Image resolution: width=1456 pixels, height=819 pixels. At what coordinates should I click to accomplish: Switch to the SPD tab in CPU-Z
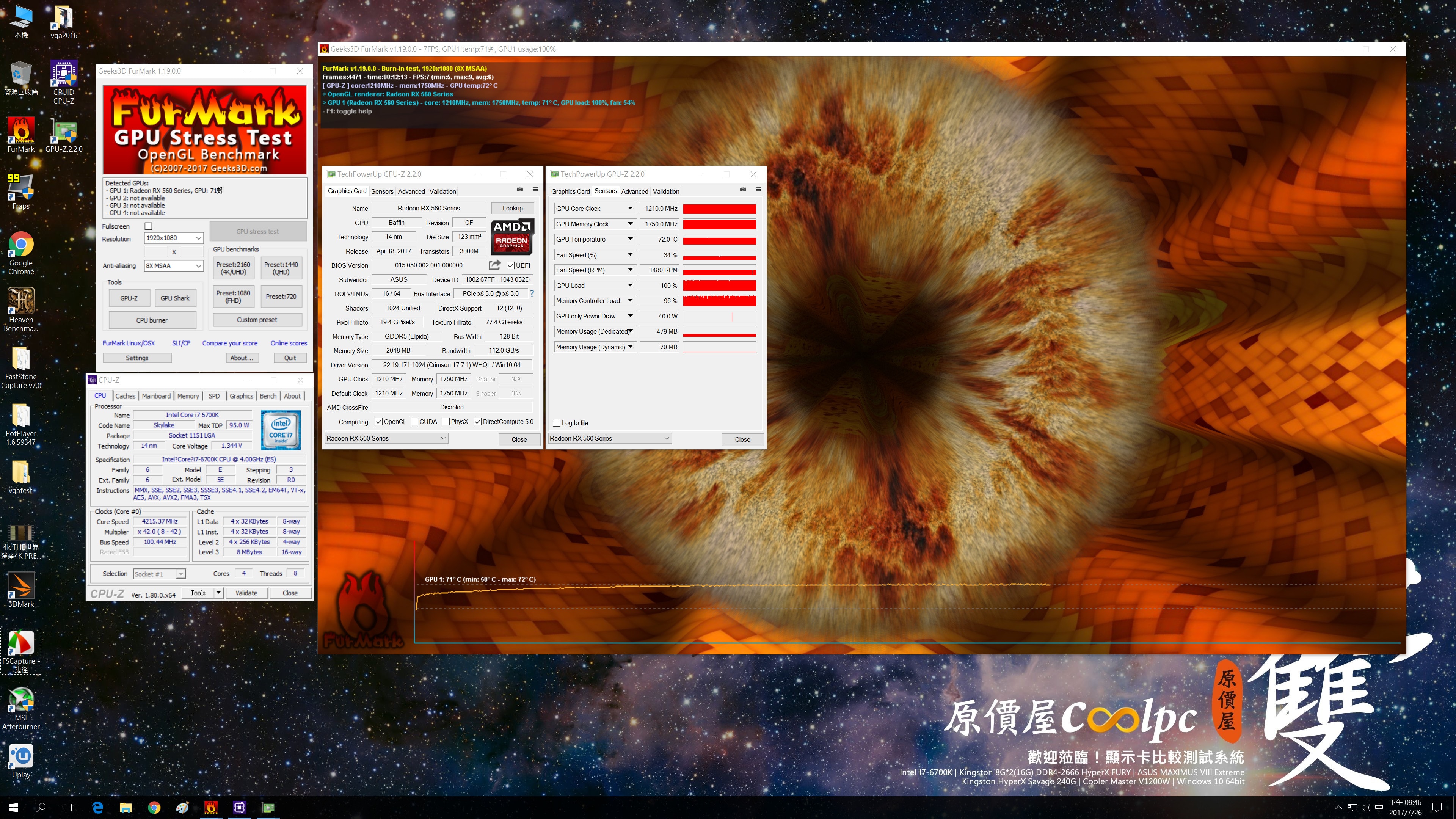tap(213, 396)
